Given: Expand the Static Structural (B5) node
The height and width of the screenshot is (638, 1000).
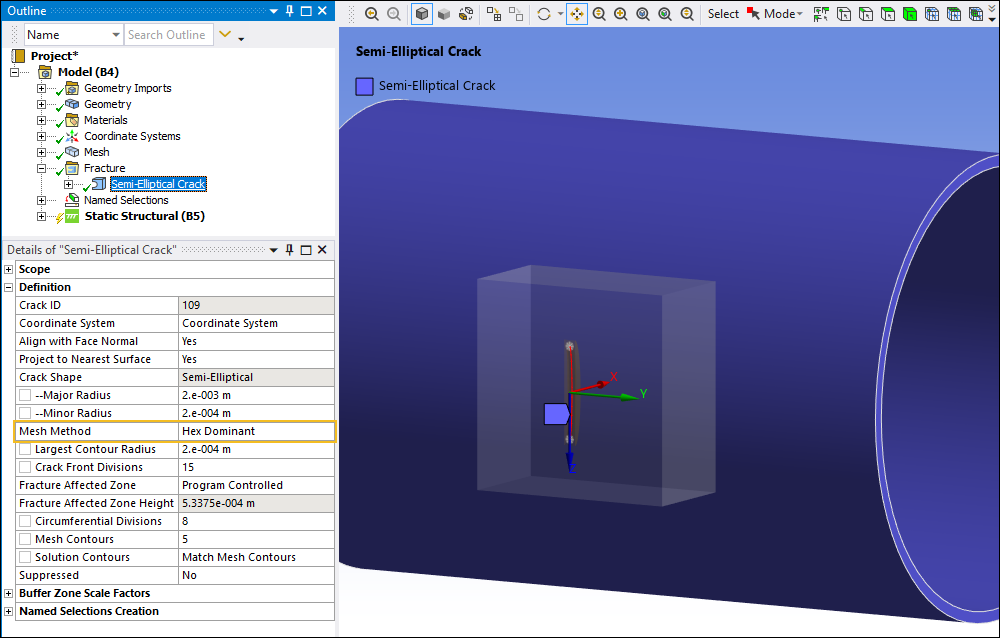Looking at the screenshot, I should 41,216.
